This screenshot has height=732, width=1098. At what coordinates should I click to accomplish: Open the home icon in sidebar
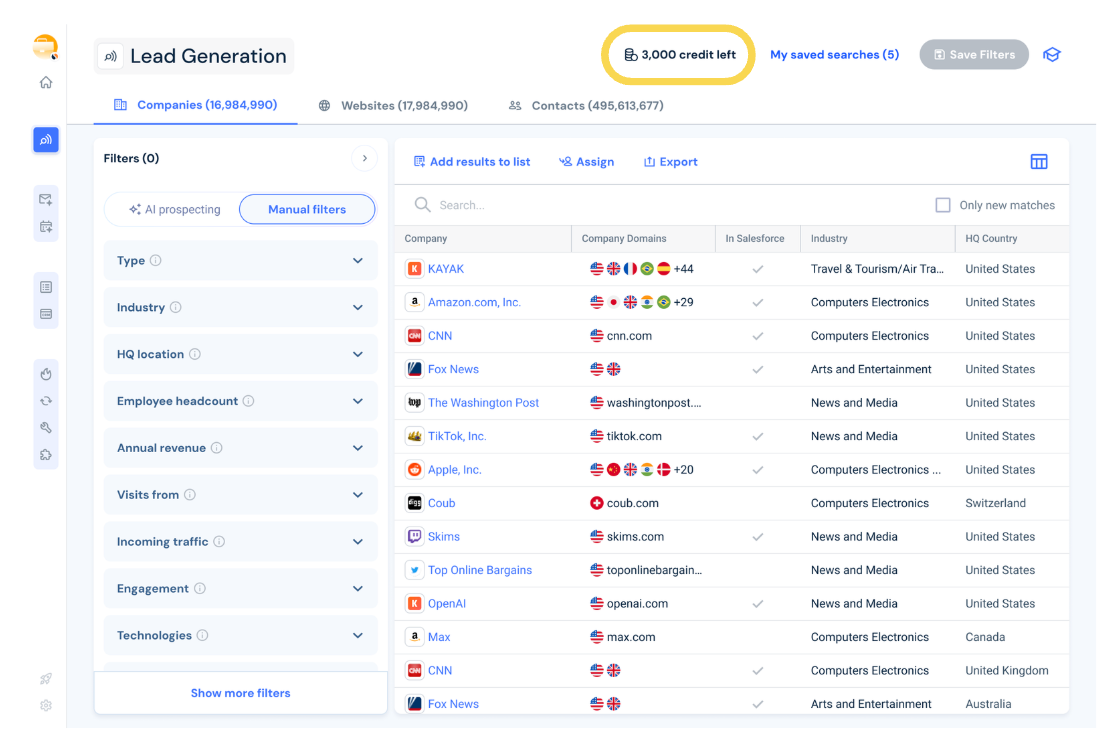coord(46,83)
